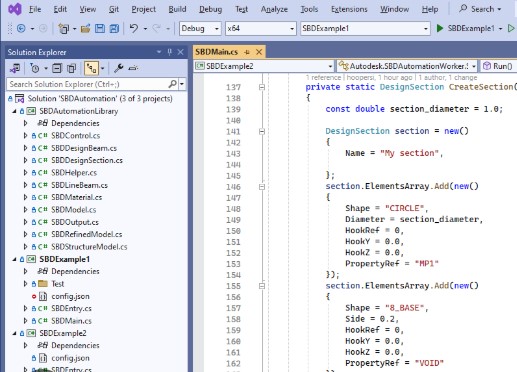Switch to SBDMain.cs editor tab
The width and height of the screenshot is (517, 372).
point(217,52)
